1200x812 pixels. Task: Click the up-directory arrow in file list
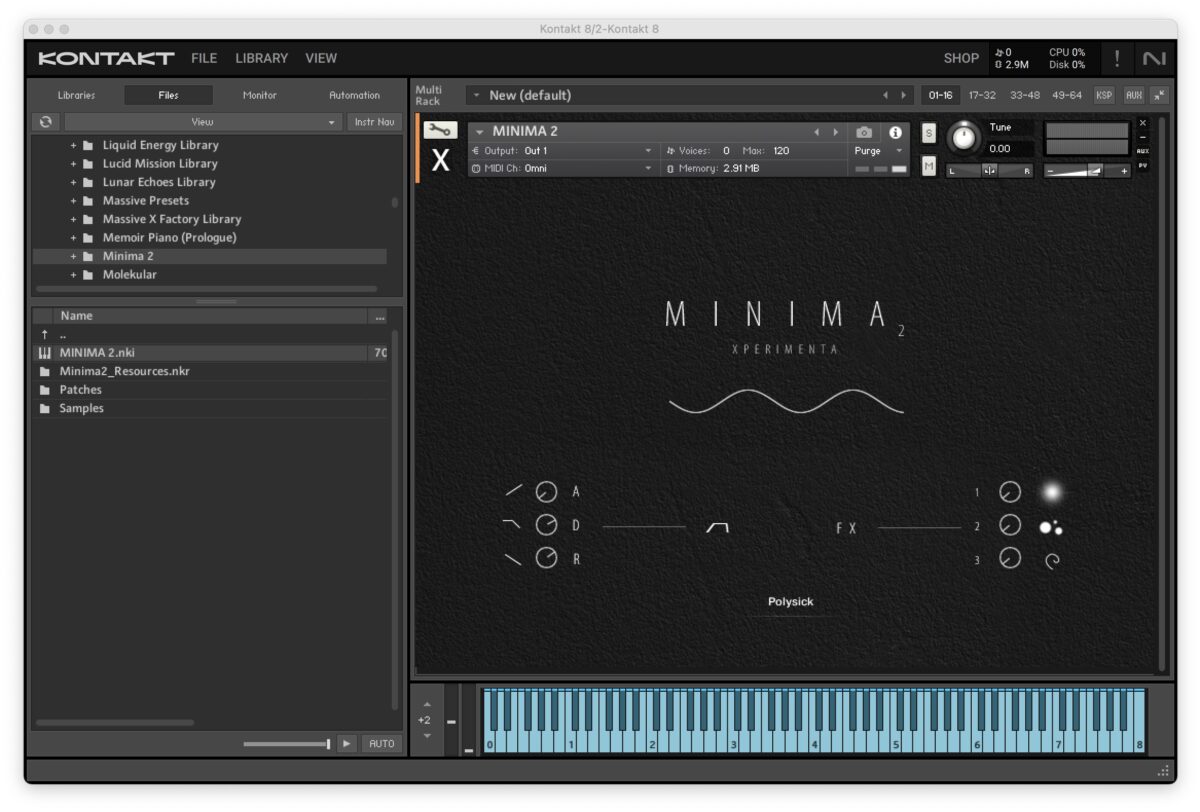point(44,334)
